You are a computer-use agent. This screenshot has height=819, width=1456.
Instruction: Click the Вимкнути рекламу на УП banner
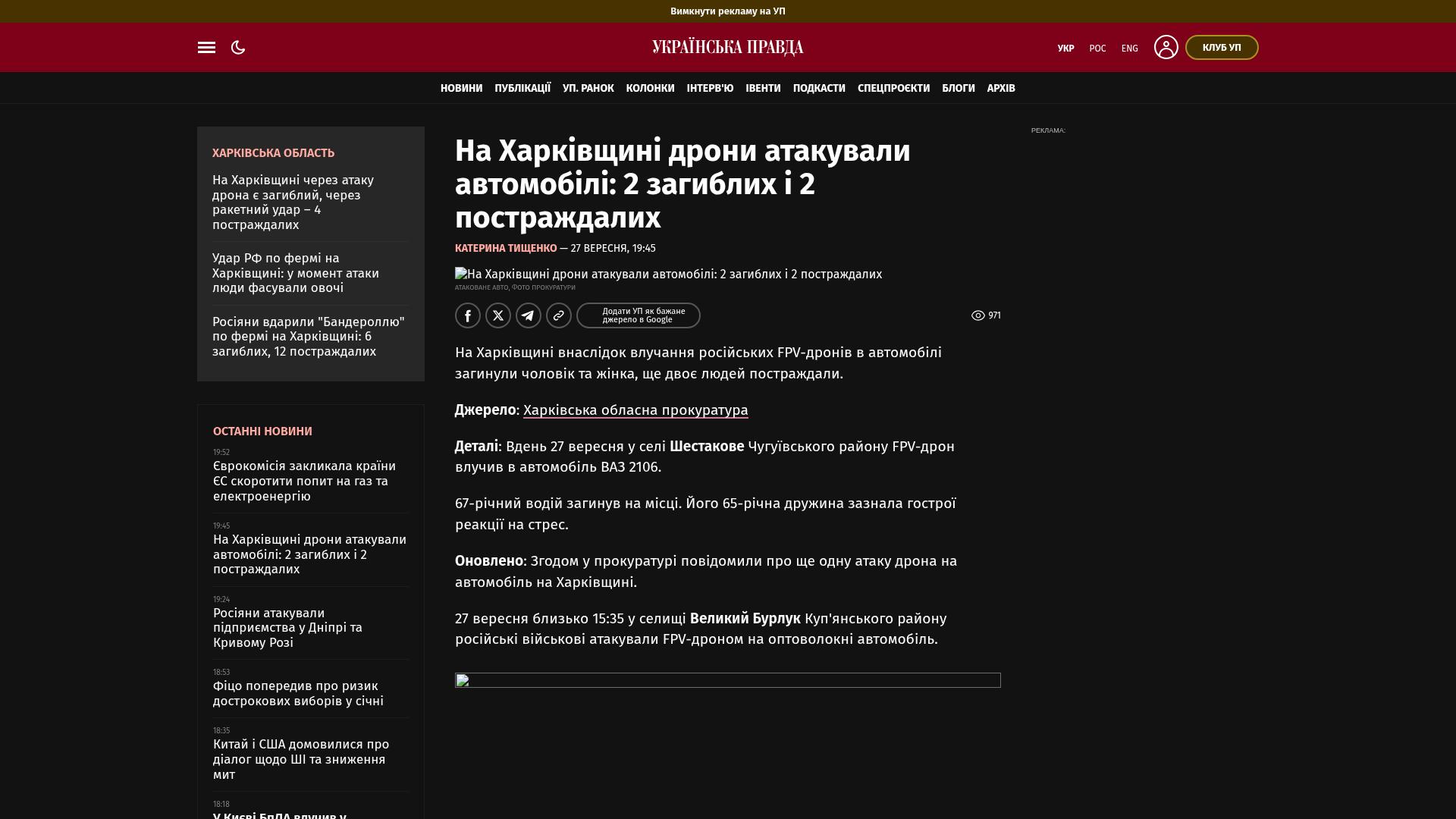tap(728, 11)
